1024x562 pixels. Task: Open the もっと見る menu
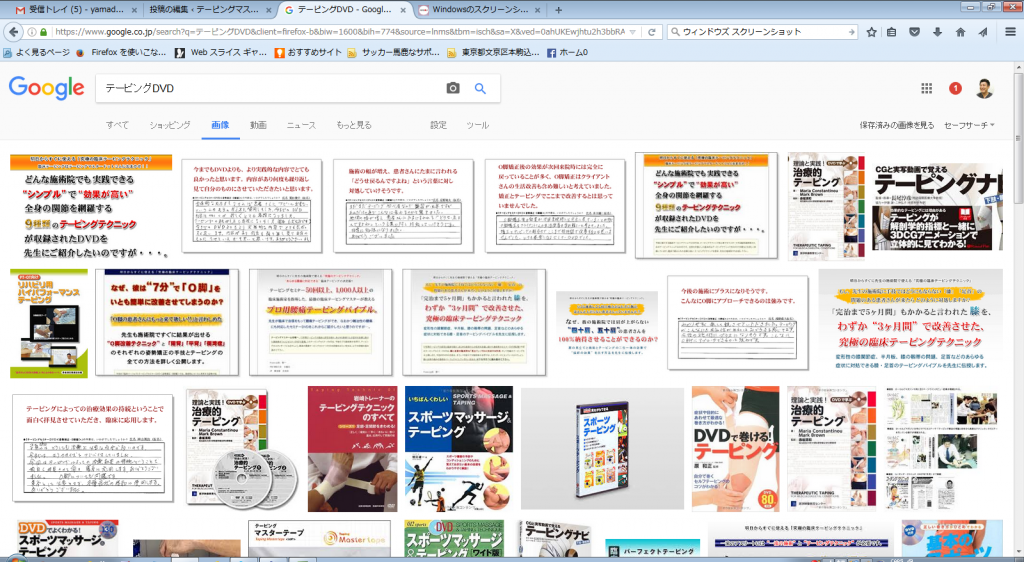tap(353, 125)
